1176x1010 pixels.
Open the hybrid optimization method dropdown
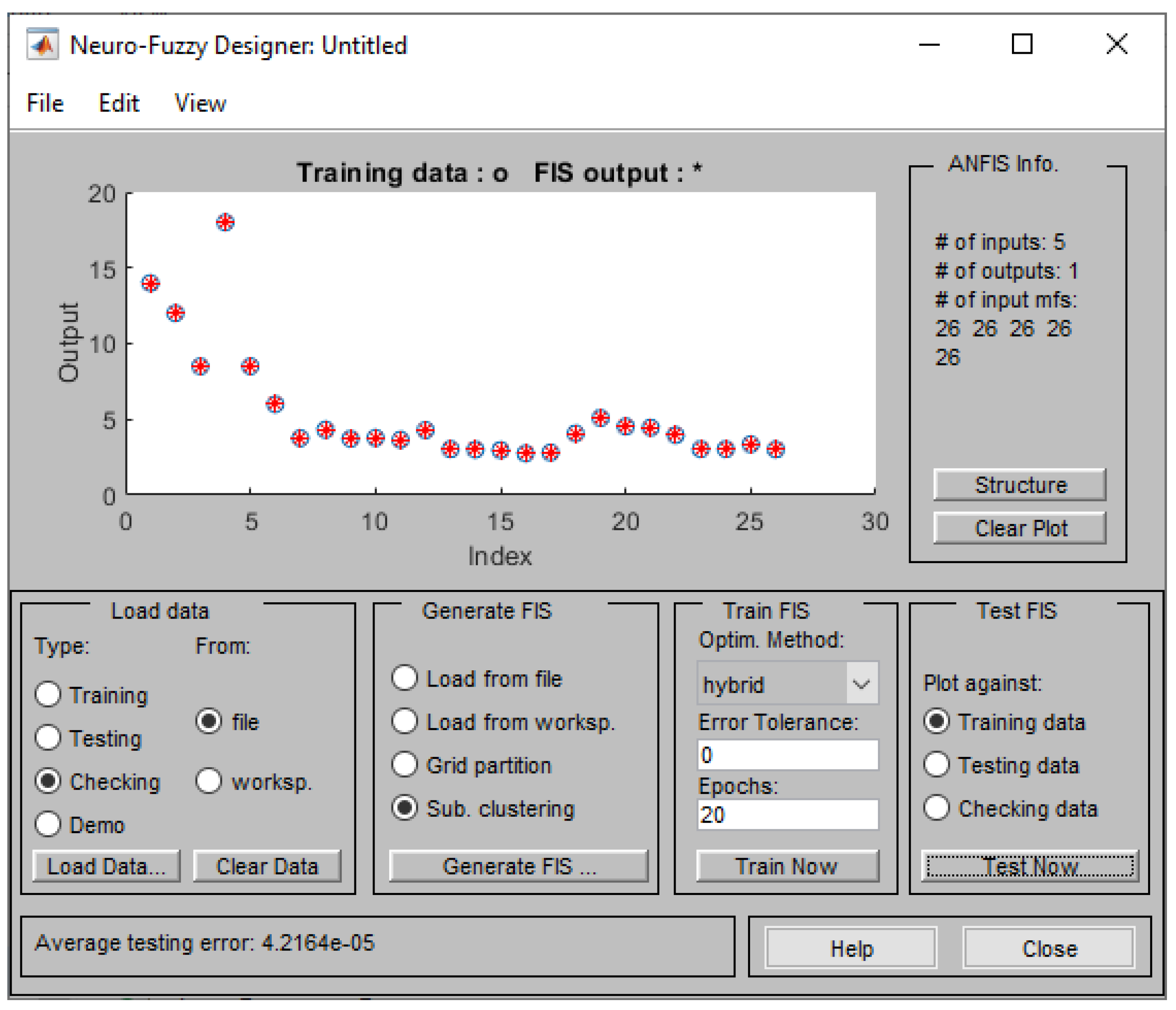pyautogui.click(x=787, y=684)
